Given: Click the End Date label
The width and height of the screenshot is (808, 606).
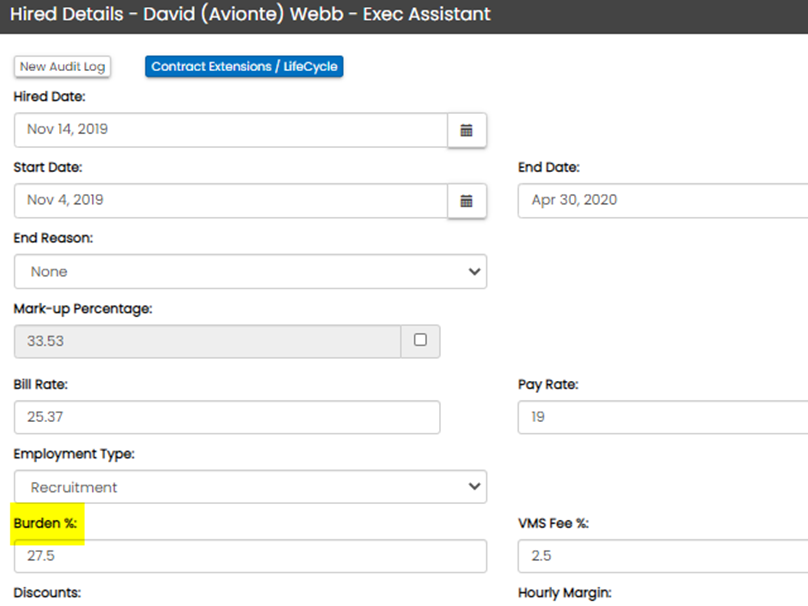Looking at the screenshot, I should click(x=549, y=167).
